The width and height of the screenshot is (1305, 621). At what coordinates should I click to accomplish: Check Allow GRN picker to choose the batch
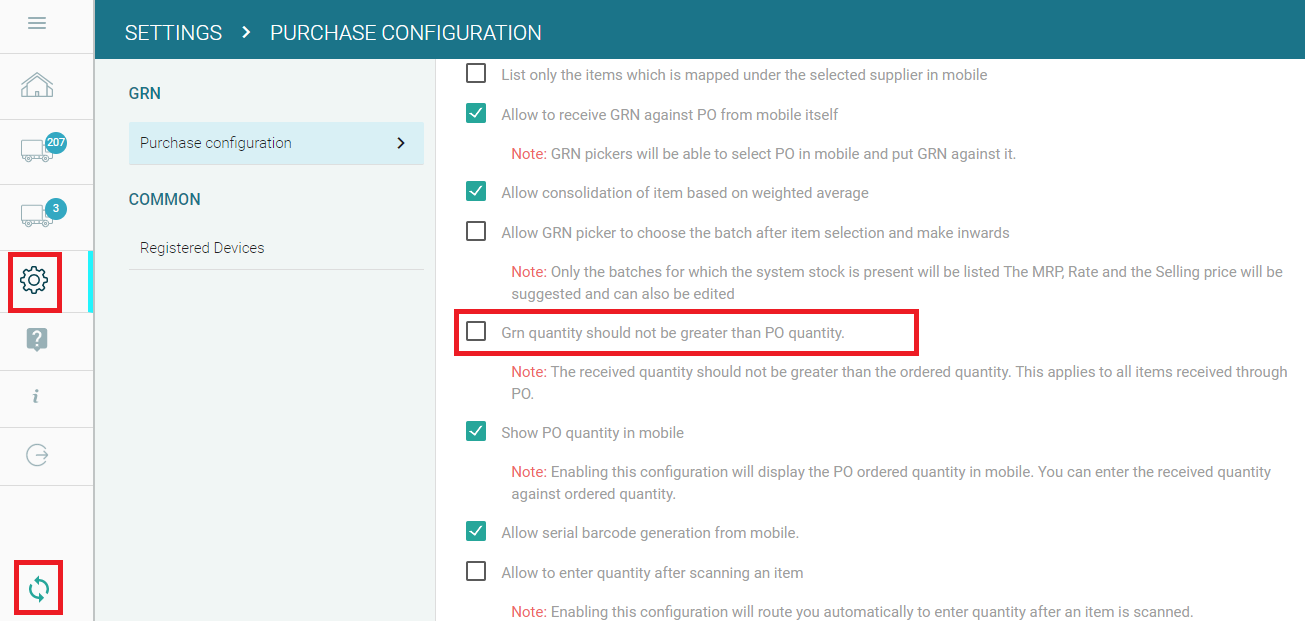click(477, 232)
